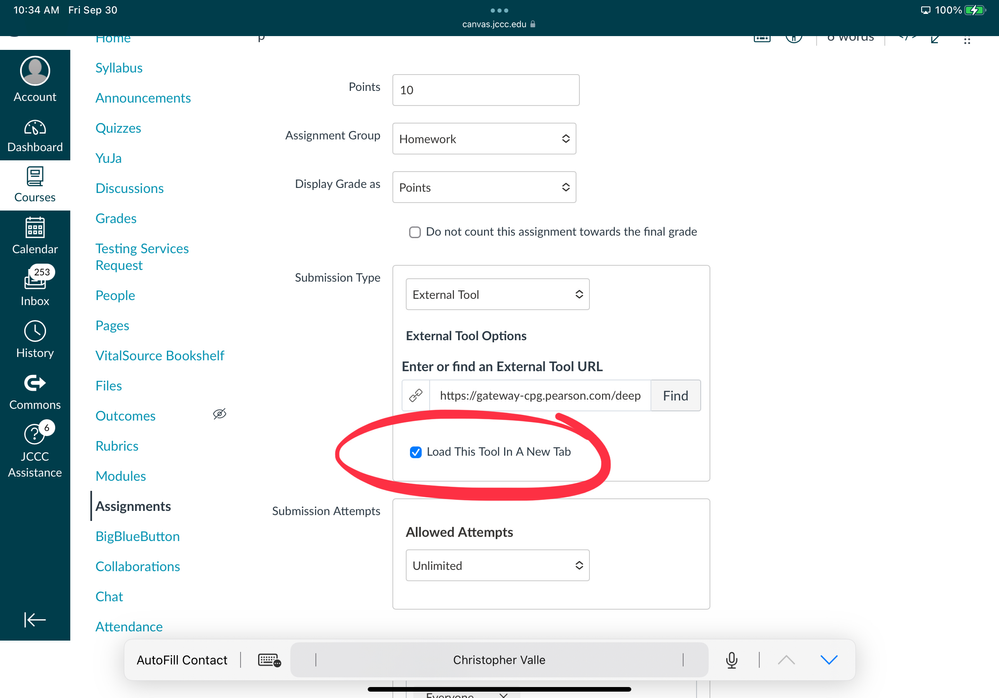
Task: Expand the Assignment Group Homework dropdown
Action: click(484, 139)
